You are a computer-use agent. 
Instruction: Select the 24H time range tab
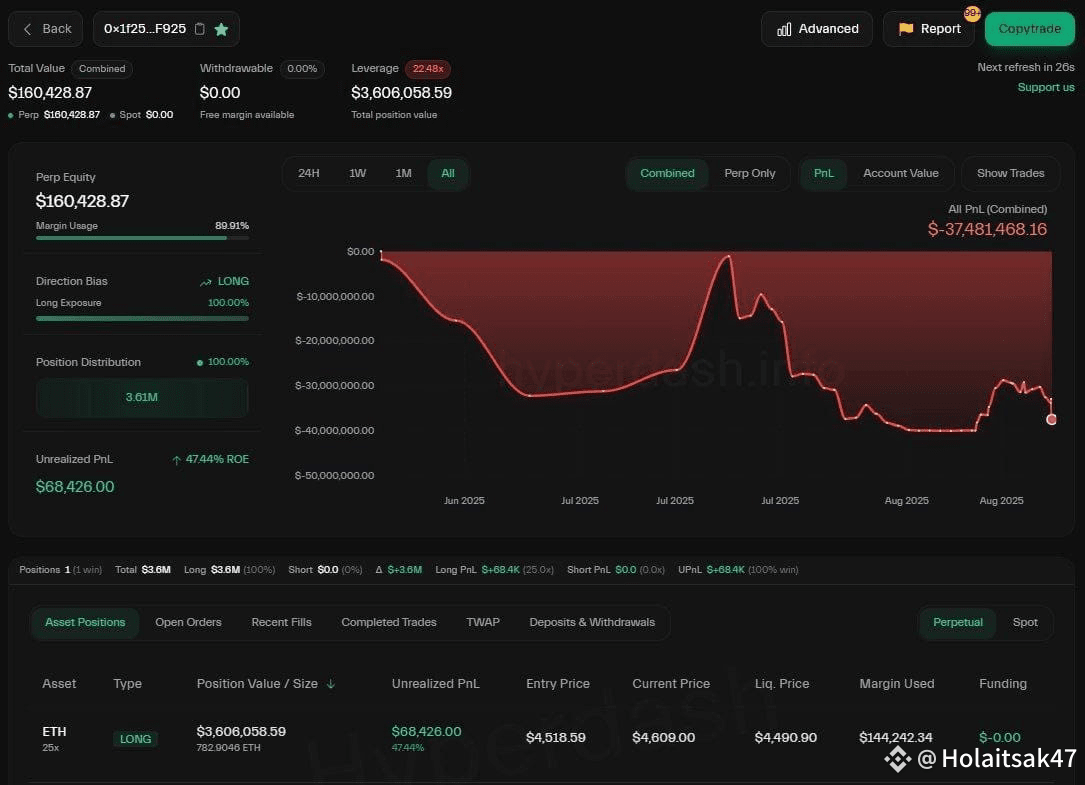click(309, 173)
